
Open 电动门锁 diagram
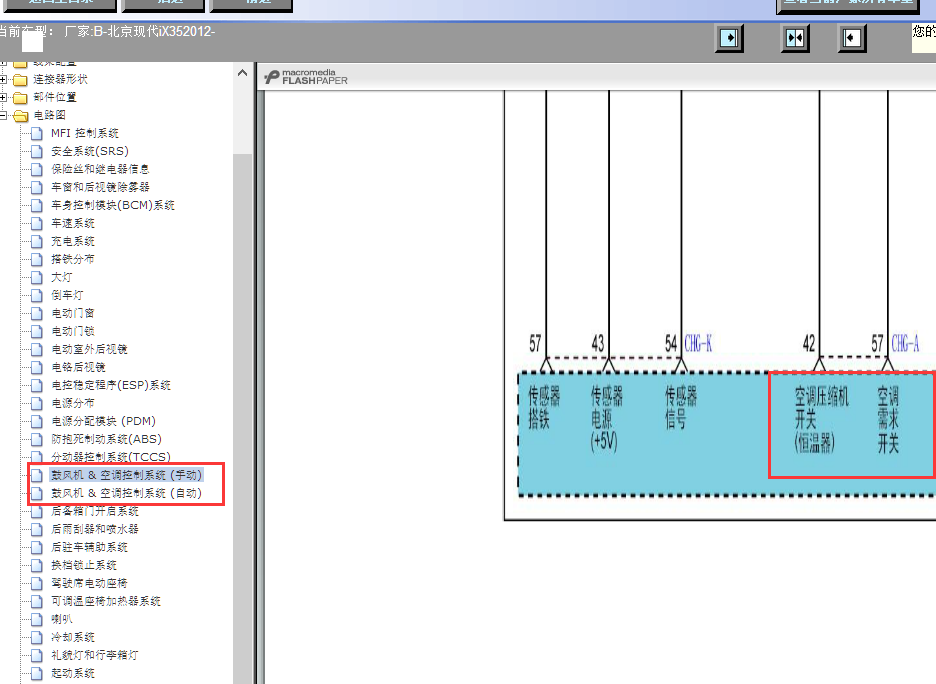click(73, 331)
